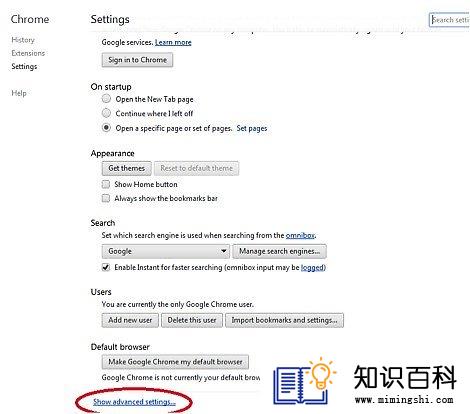Open the Learn more link
This screenshot has height=414, width=470.
[173, 42]
